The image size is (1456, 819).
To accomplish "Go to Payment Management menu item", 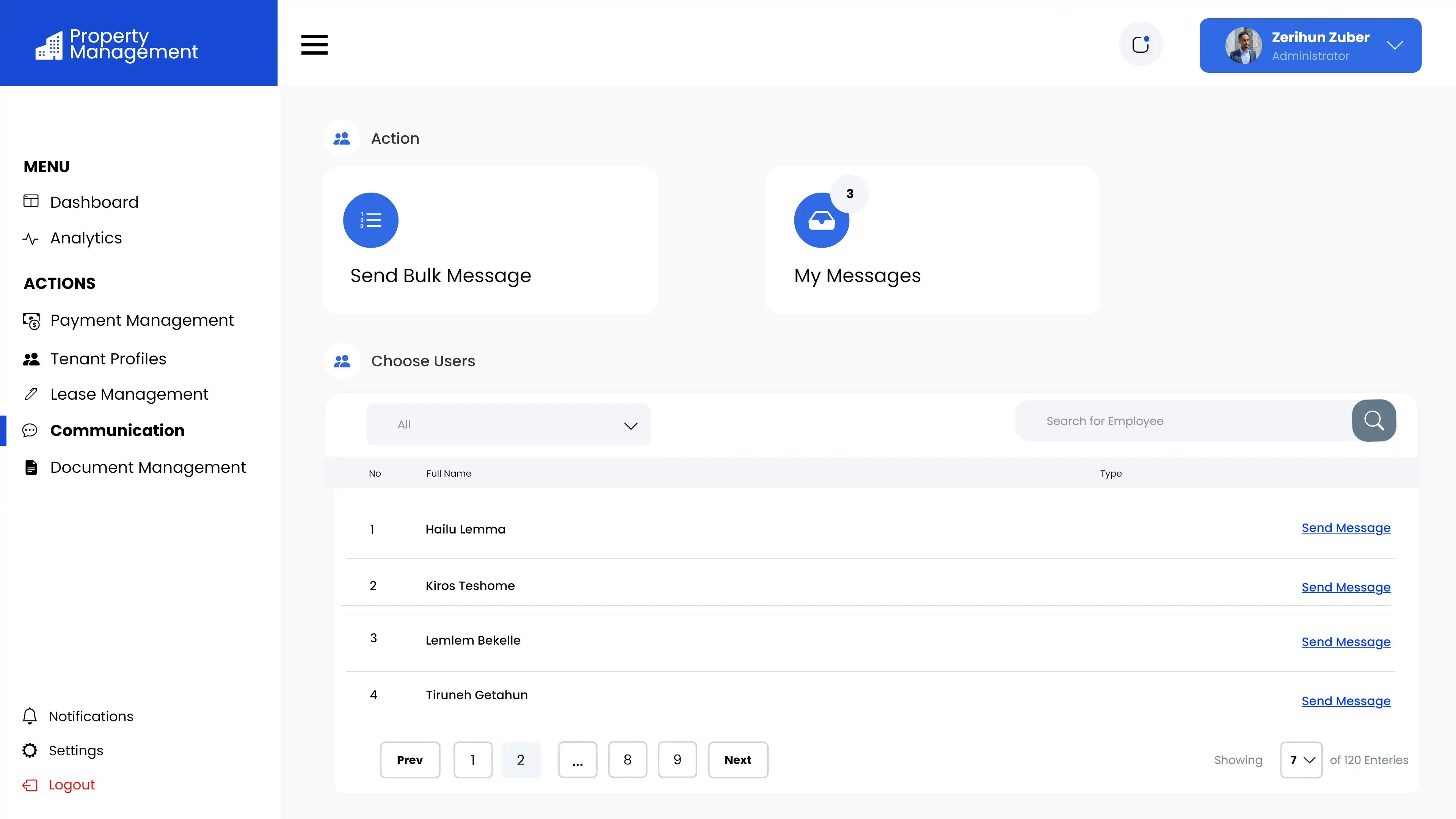I will click(x=141, y=320).
